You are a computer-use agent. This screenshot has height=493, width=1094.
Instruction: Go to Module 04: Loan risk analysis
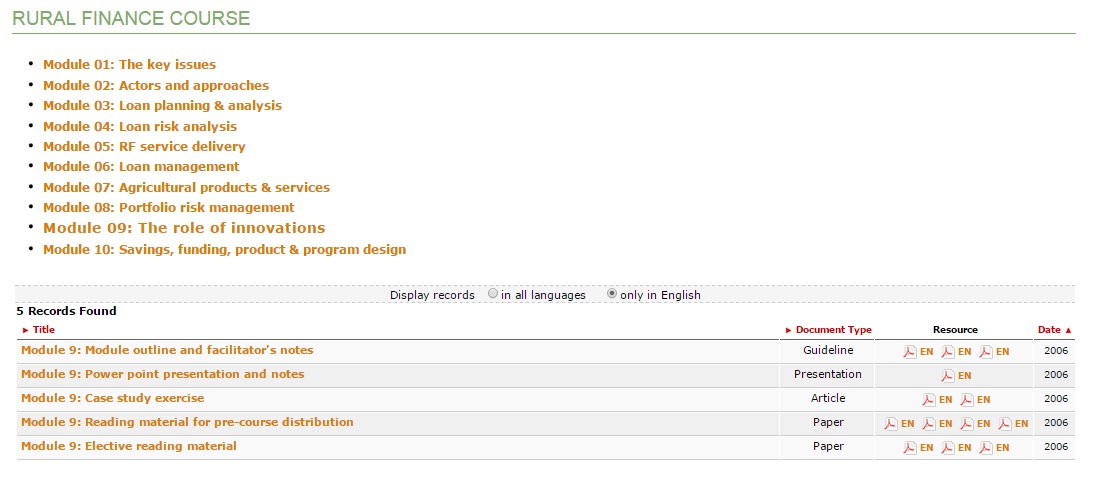coord(139,126)
